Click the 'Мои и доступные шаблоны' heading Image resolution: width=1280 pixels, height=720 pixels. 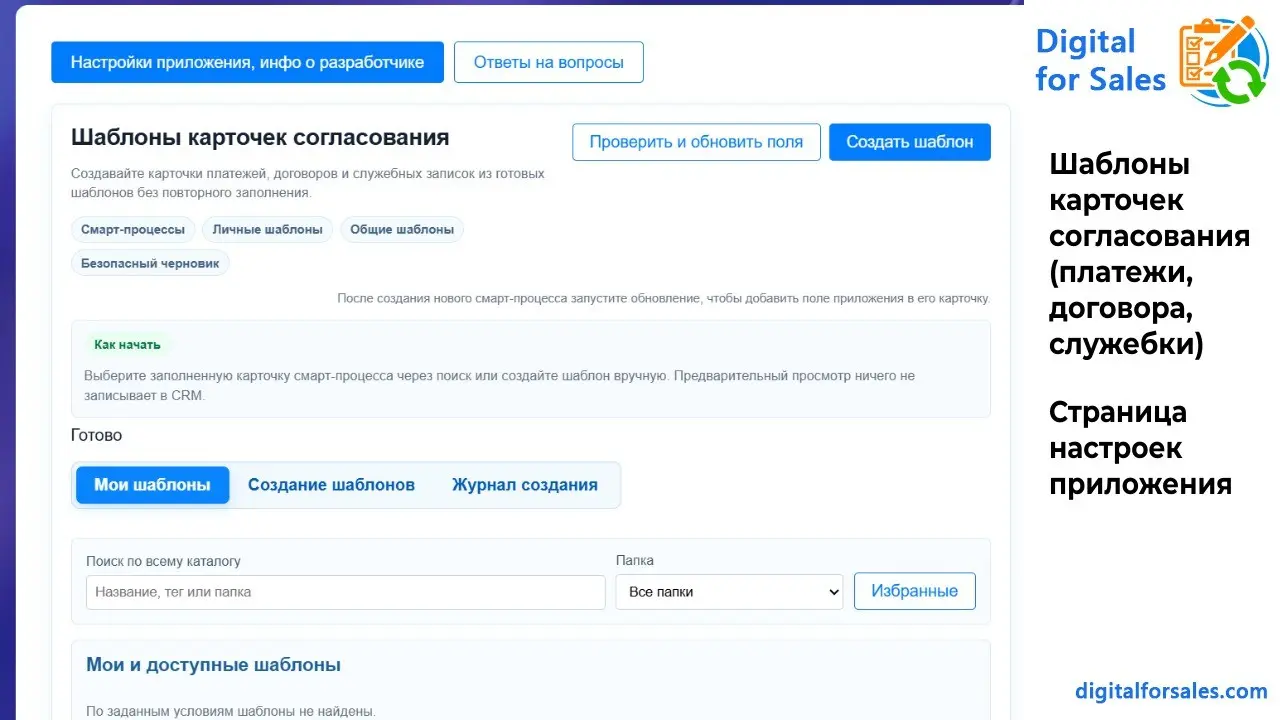(213, 665)
